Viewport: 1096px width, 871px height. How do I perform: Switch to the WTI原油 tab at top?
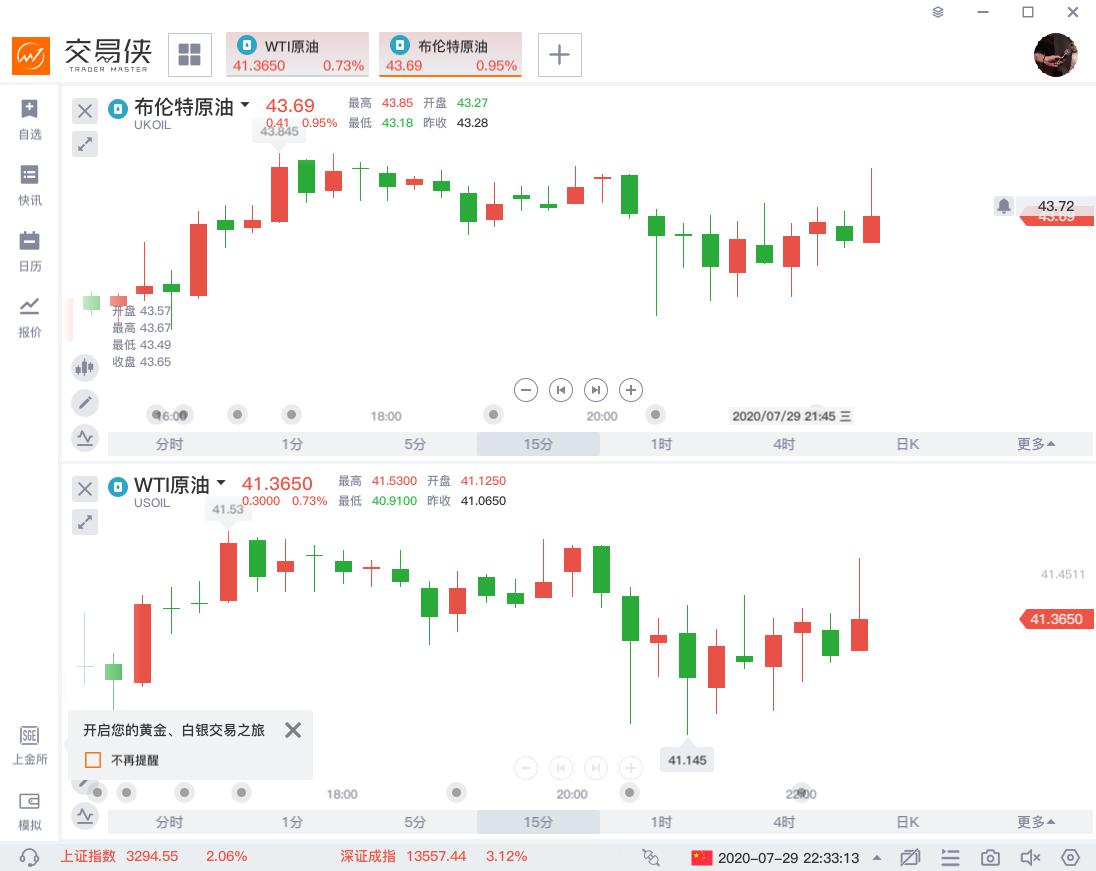298,55
